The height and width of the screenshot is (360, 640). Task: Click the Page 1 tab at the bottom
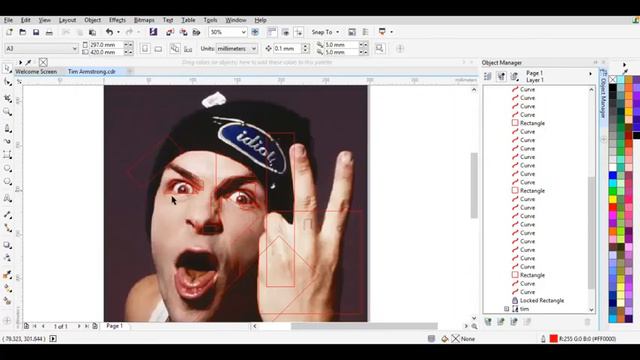click(115, 326)
